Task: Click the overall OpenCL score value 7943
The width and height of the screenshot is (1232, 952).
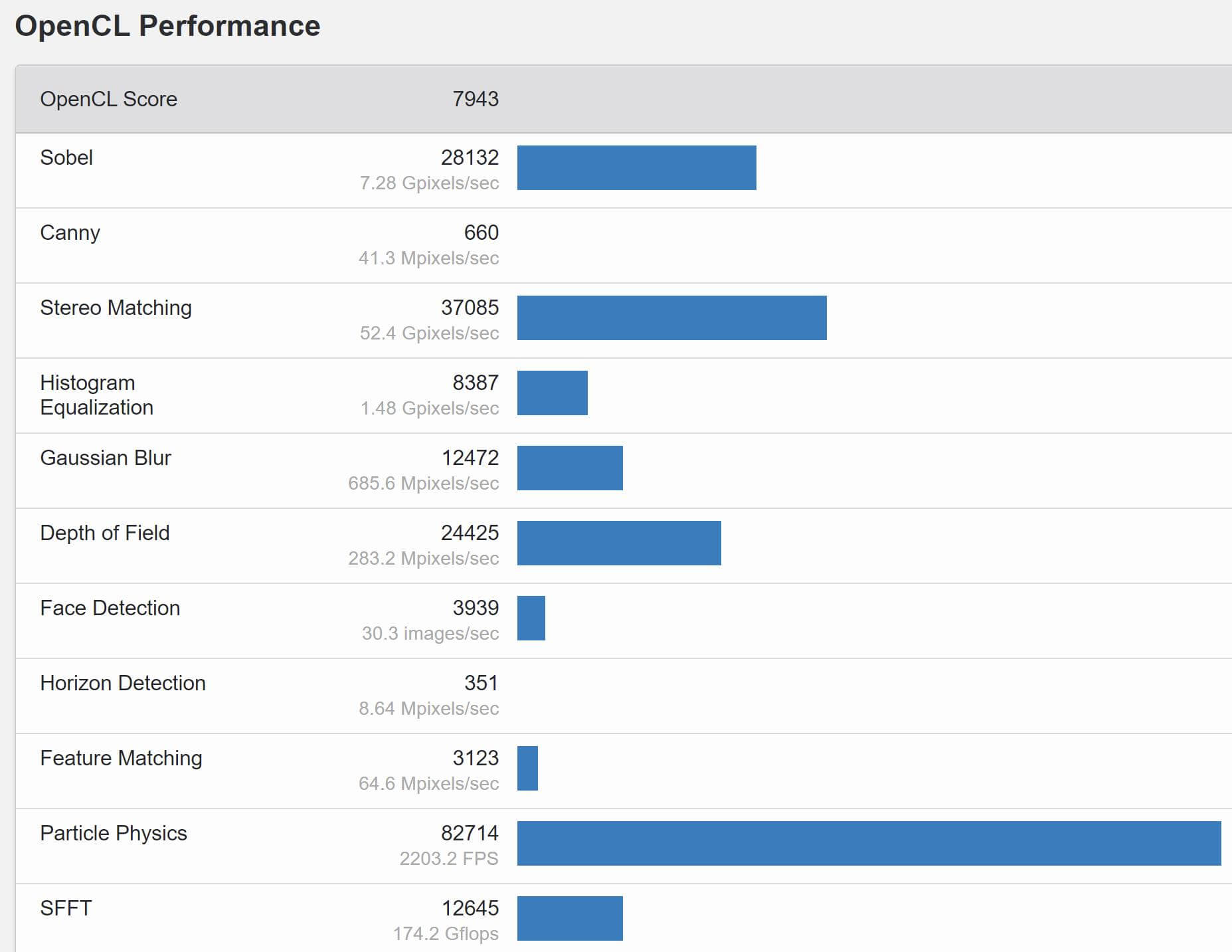Action: coord(475,99)
